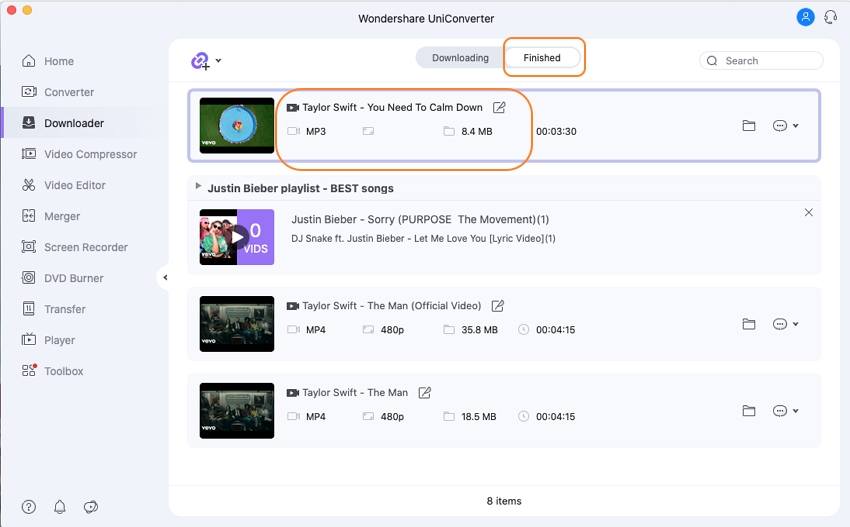This screenshot has height=527, width=850.
Task: Edit title of Taylor Swift - The Man
Action: coord(424,393)
